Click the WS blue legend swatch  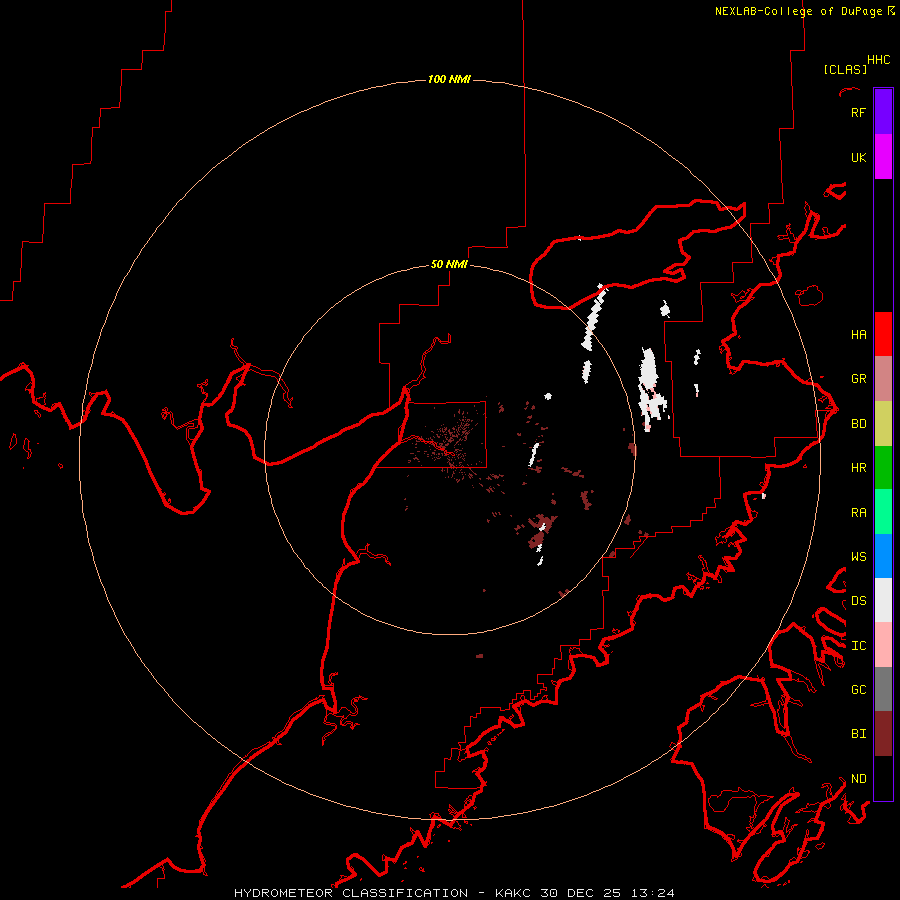click(x=883, y=556)
